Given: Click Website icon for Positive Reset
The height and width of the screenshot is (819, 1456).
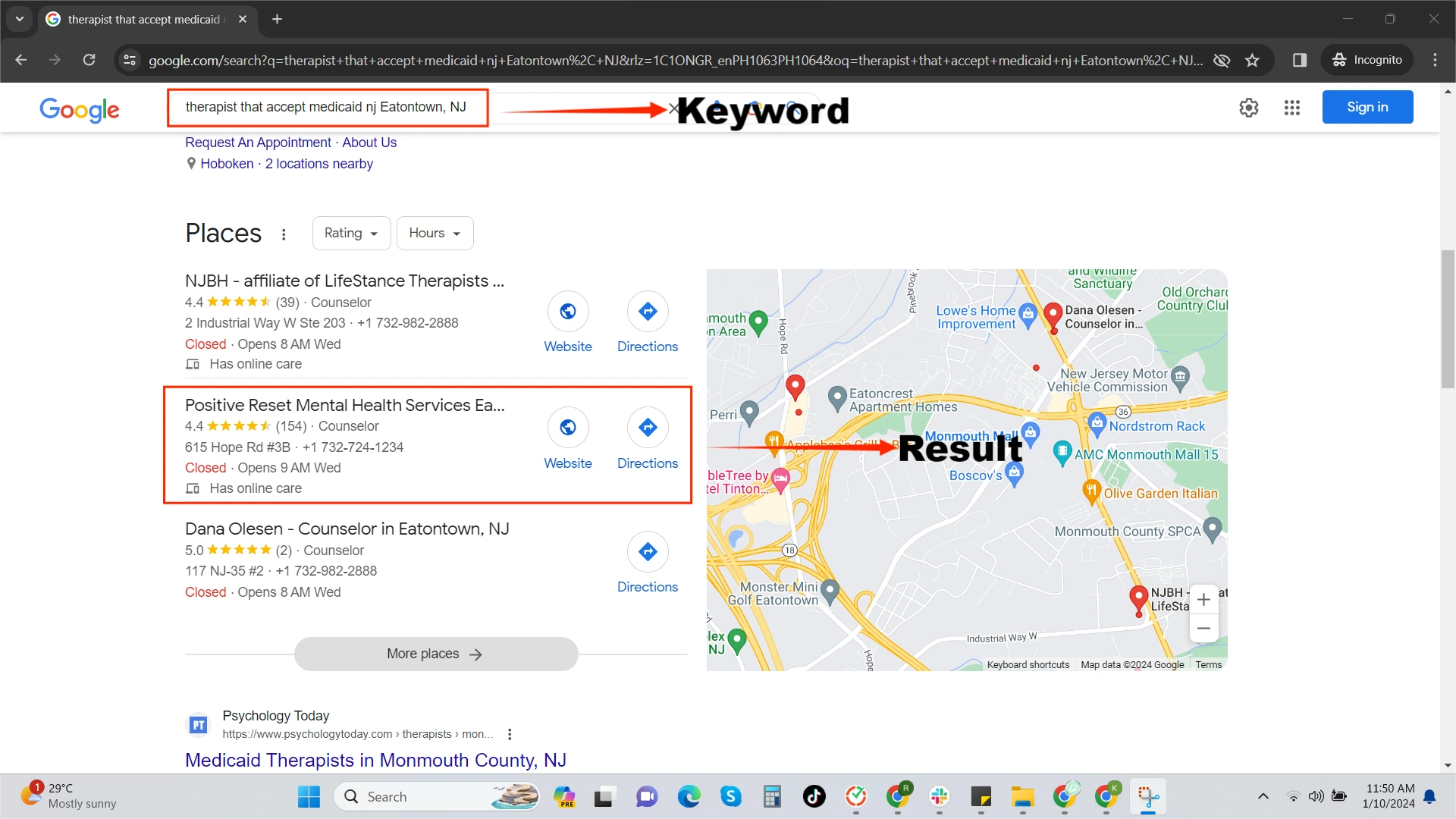Looking at the screenshot, I should 568,428.
